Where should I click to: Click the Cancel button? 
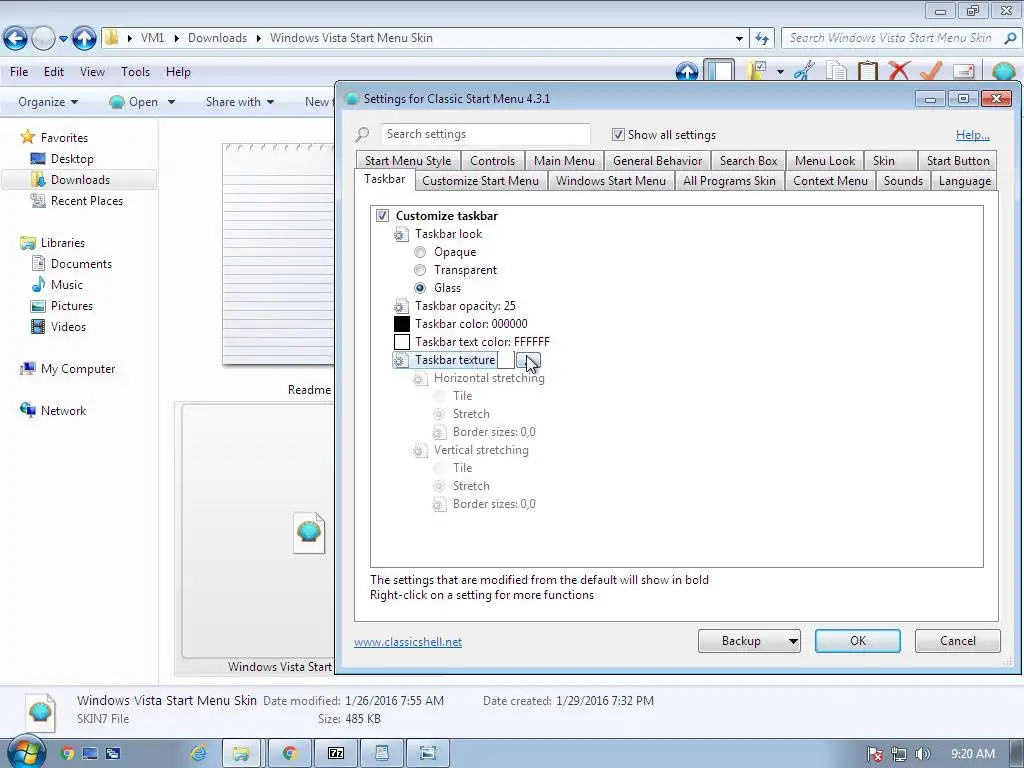click(x=957, y=641)
